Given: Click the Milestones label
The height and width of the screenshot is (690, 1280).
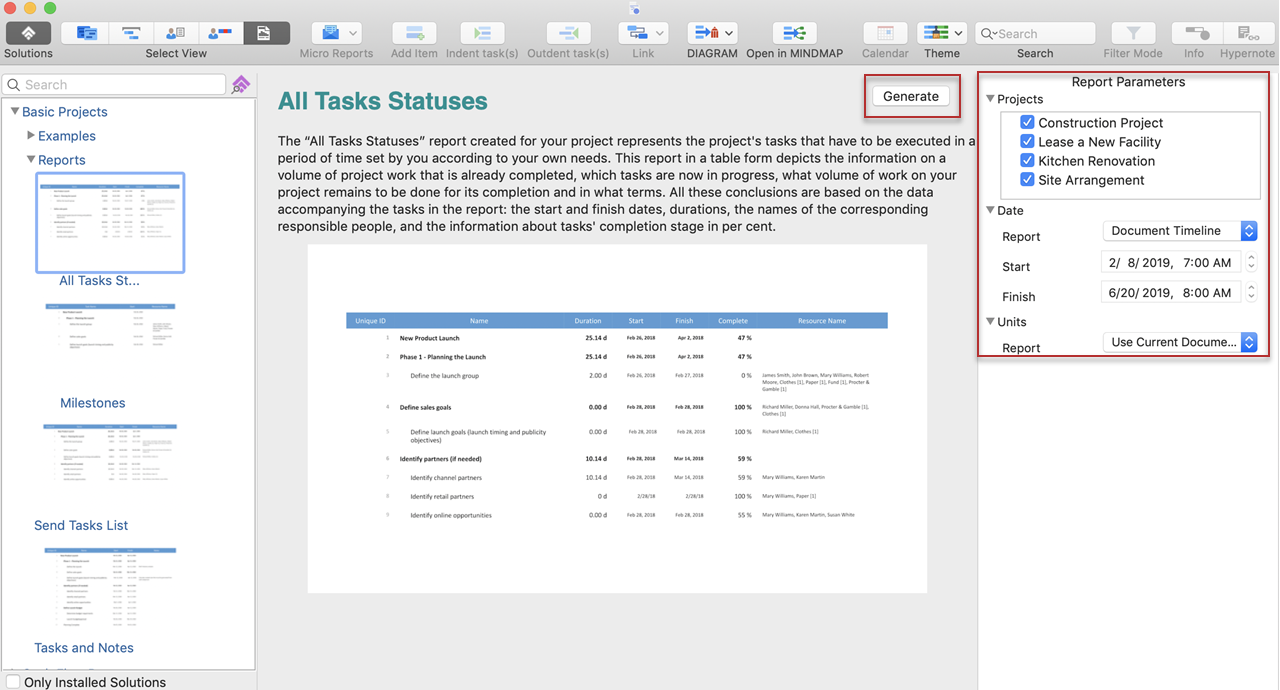Looking at the screenshot, I should (93, 403).
